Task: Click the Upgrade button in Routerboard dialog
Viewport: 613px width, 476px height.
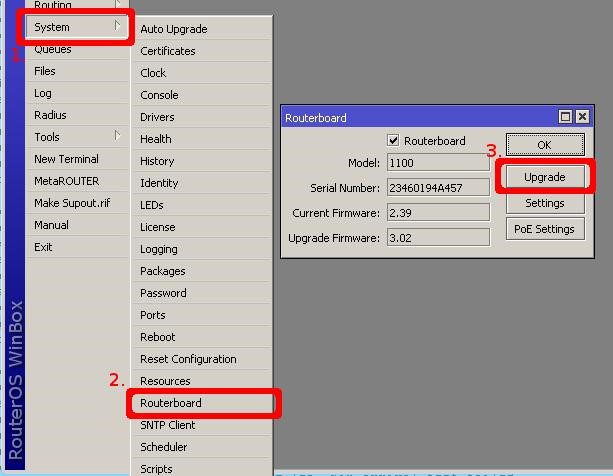Action: (544, 177)
